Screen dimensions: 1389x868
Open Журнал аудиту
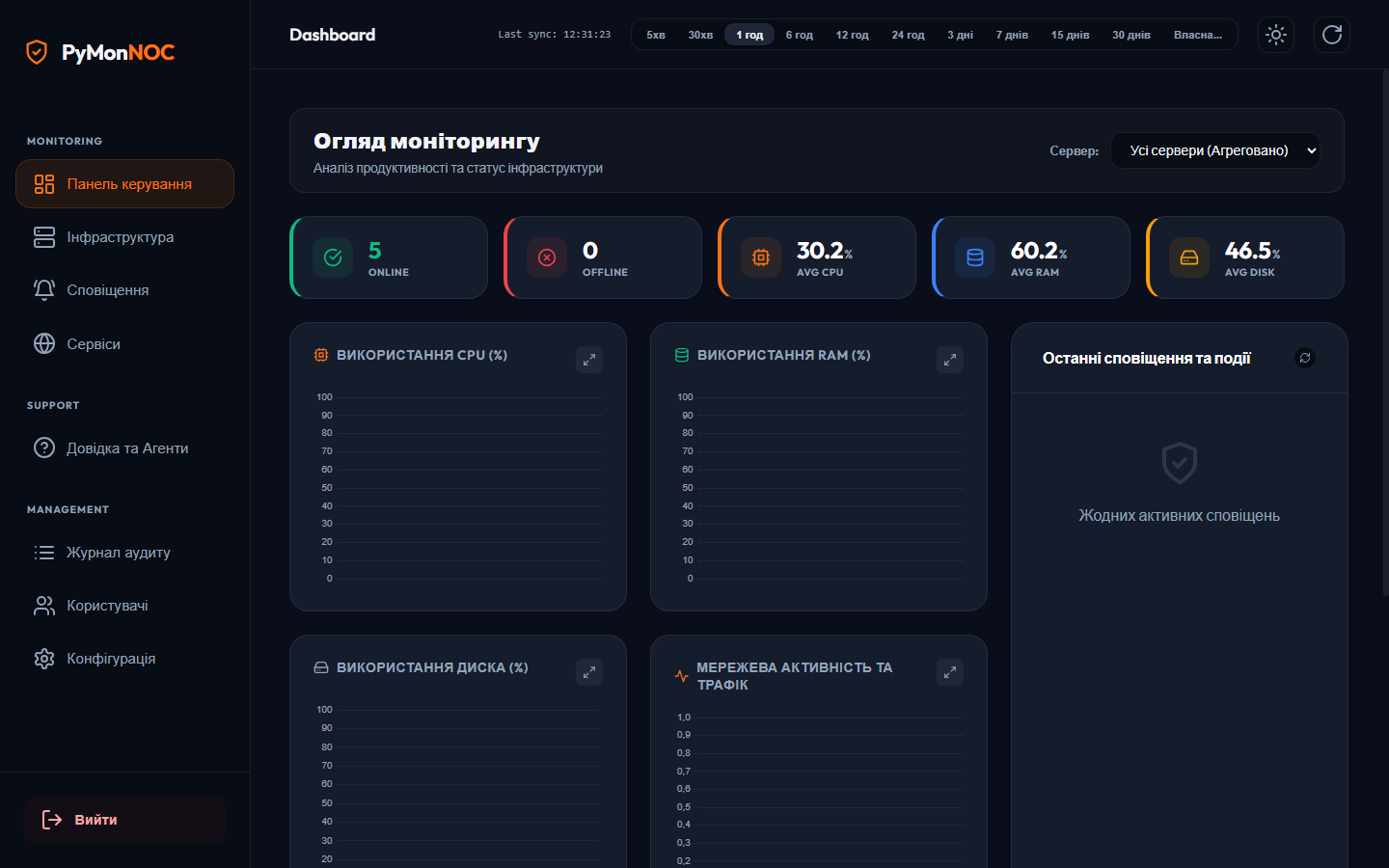124,553
